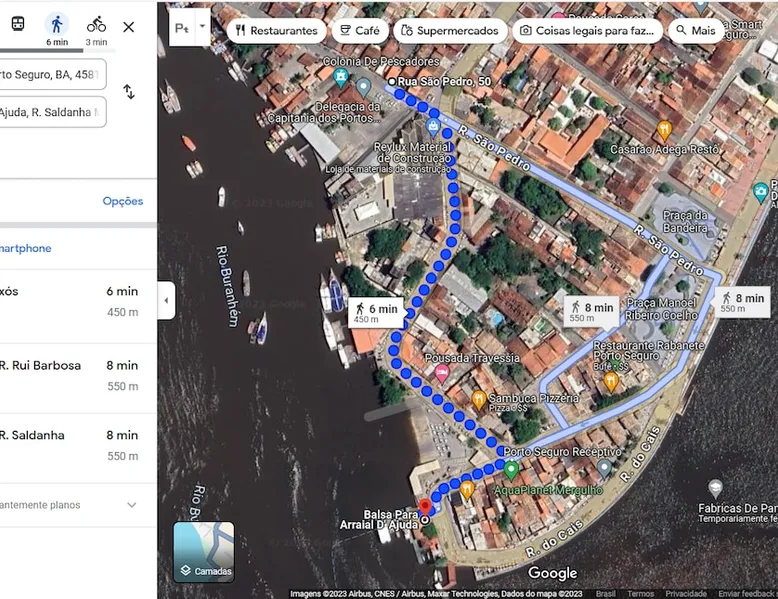Select the cycling travel mode
The height and width of the screenshot is (599, 778).
coord(96,25)
